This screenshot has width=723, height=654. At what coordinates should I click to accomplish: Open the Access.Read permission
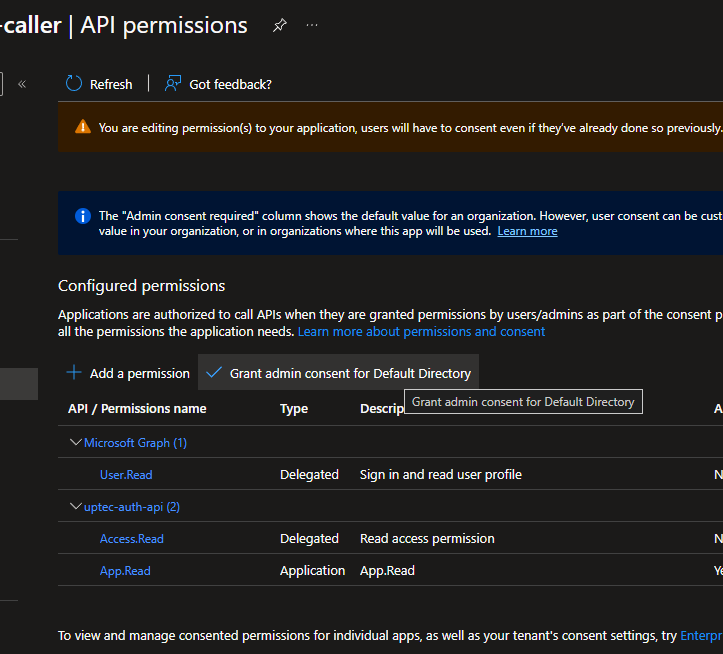131,538
